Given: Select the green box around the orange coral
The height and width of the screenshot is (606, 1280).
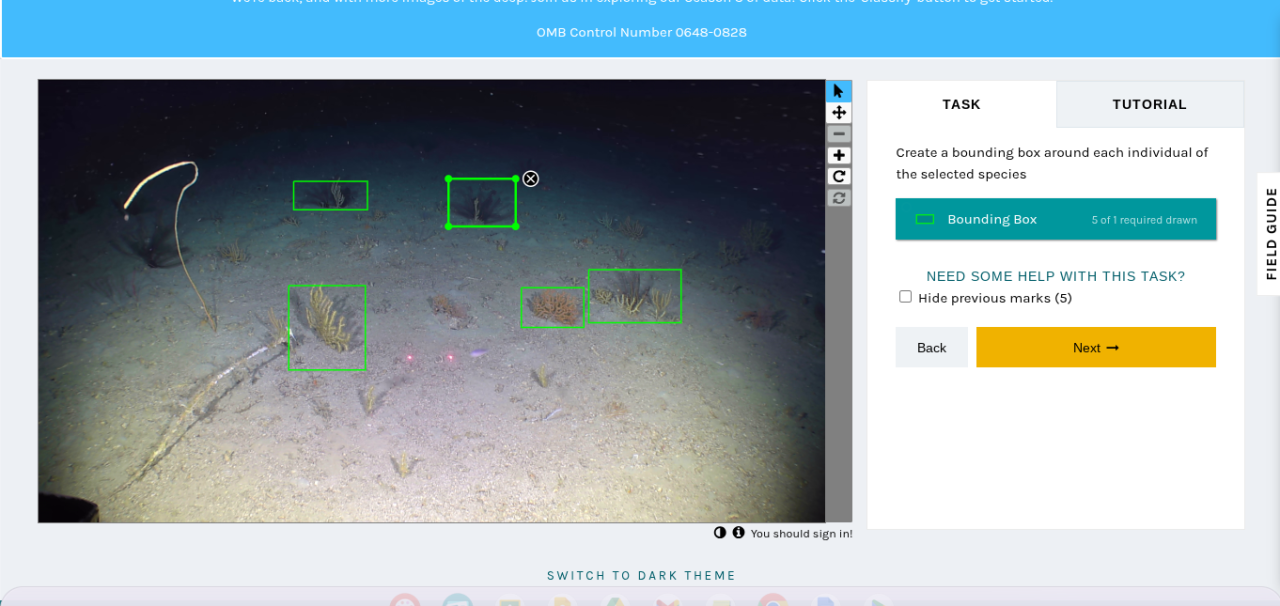Looking at the screenshot, I should (552, 307).
